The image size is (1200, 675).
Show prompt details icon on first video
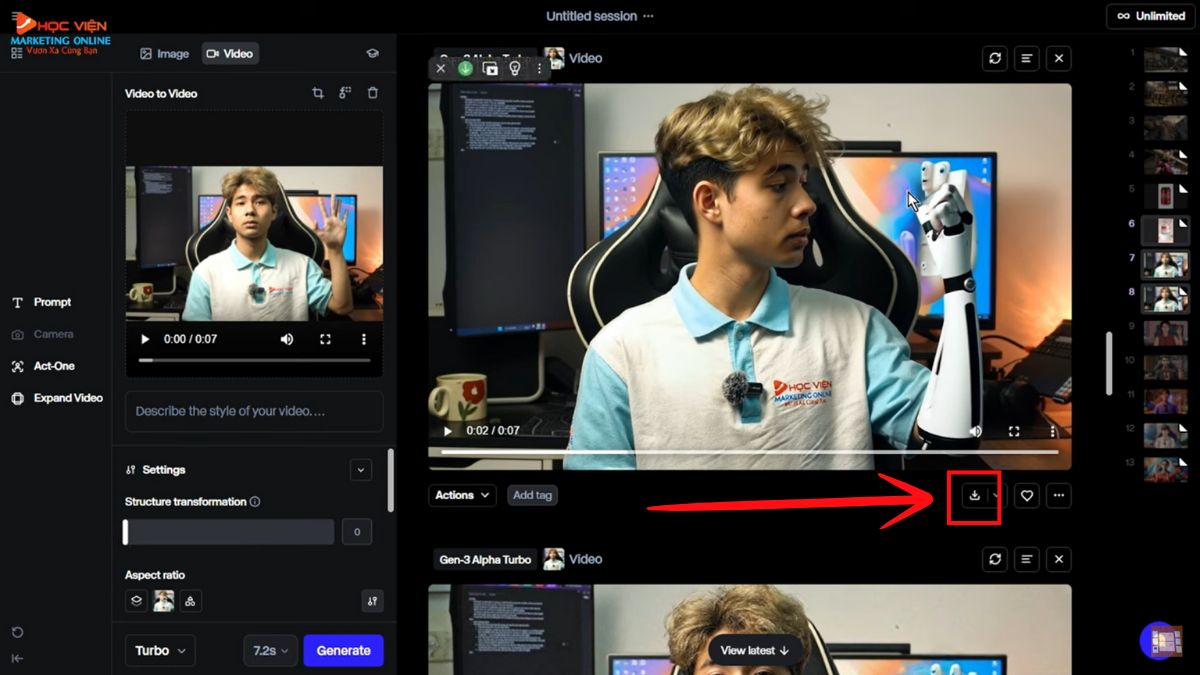click(1027, 58)
